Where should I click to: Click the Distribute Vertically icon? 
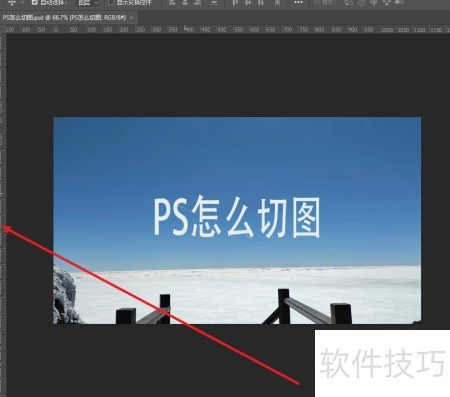coord(214,2)
